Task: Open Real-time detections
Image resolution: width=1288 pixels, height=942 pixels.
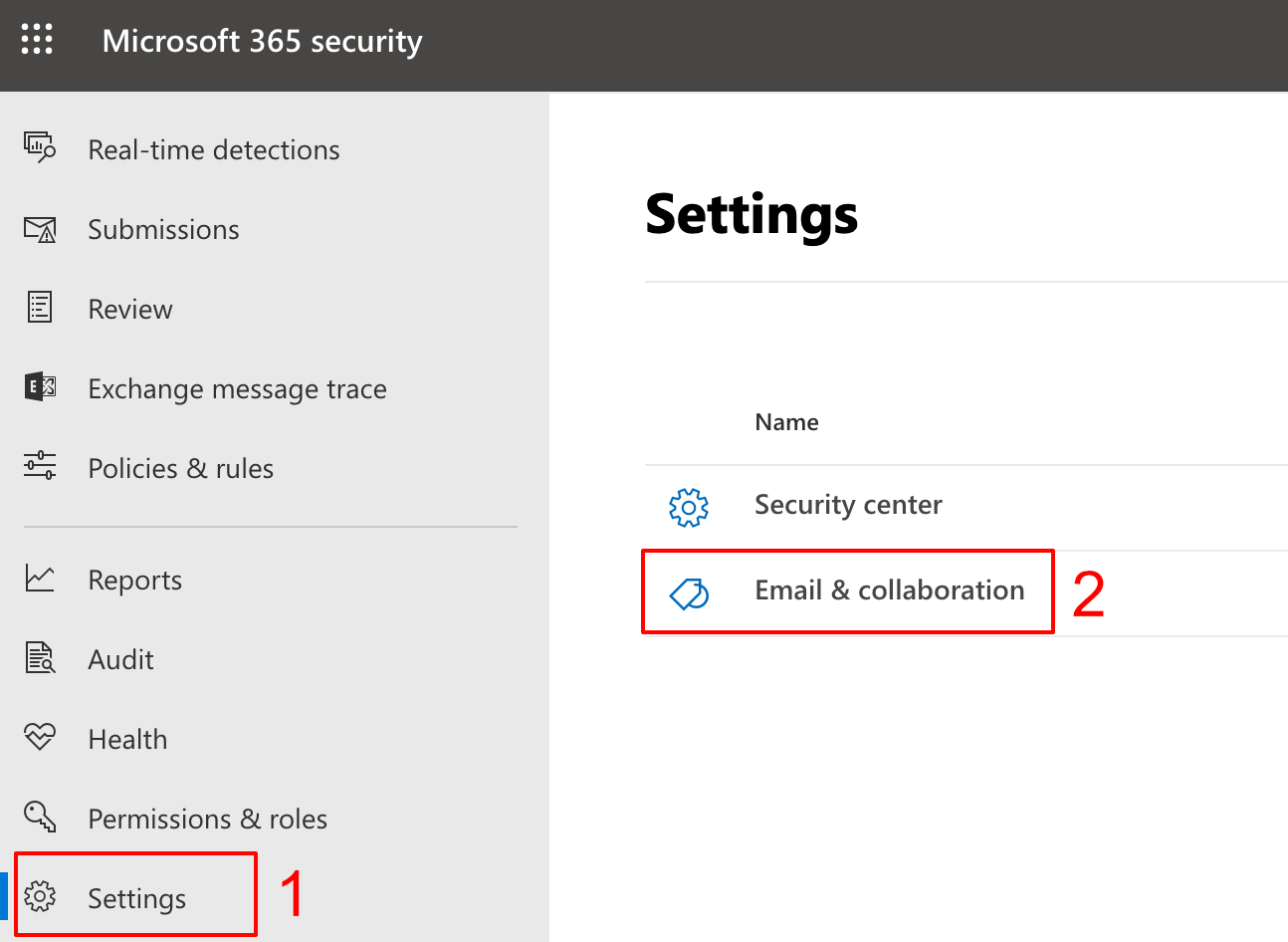Action: [x=214, y=149]
